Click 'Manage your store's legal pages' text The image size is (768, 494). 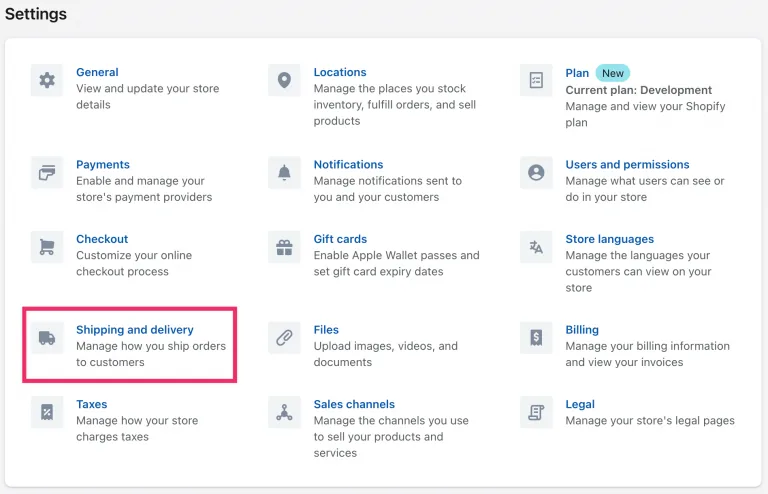click(650, 421)
